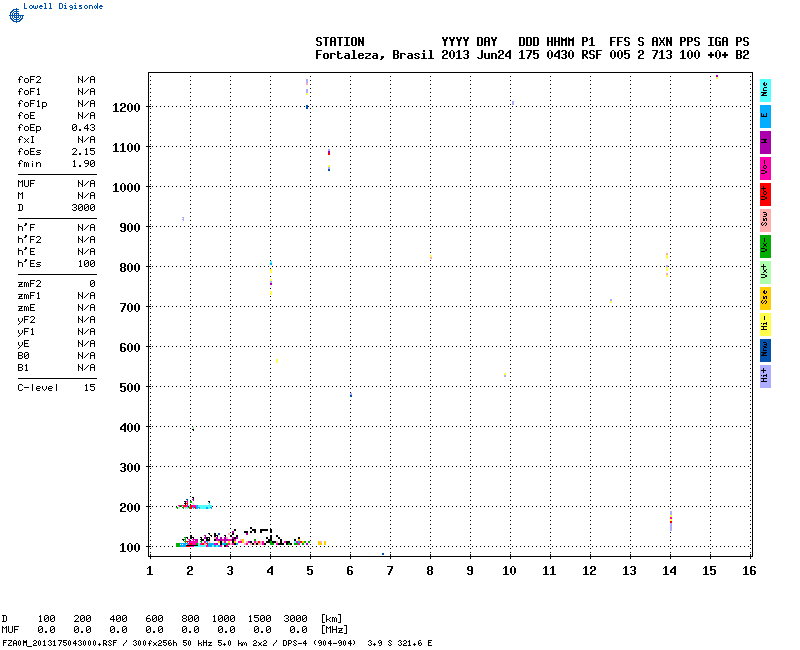Screen dimensions: 800x650
Task: Click the day-of-year value 175
Action: point(529,55)
